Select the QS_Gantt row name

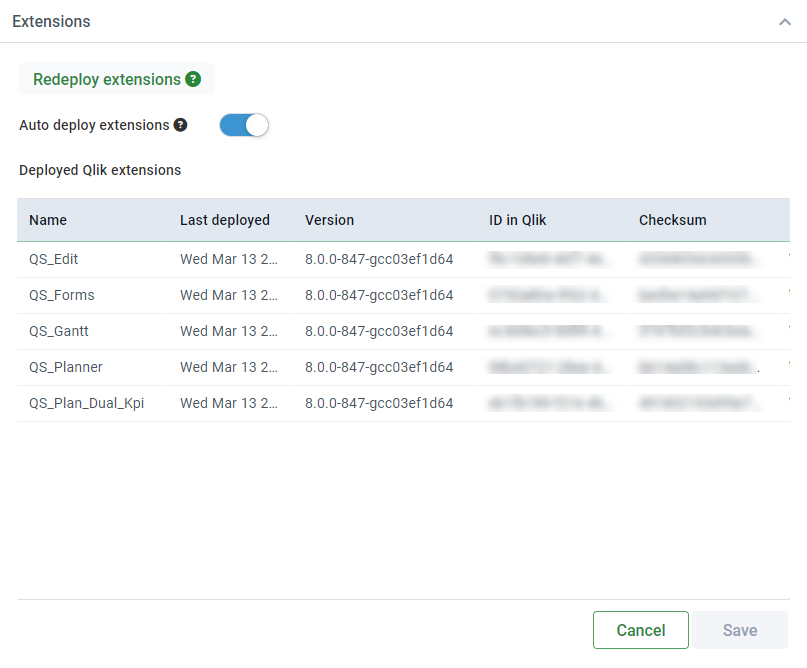tap(59, 331)
